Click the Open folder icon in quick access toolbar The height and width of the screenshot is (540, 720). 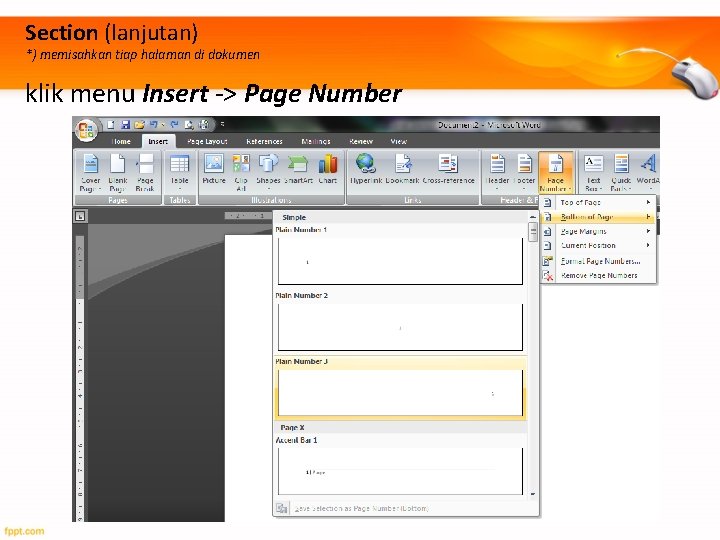(x=139, y=124)
